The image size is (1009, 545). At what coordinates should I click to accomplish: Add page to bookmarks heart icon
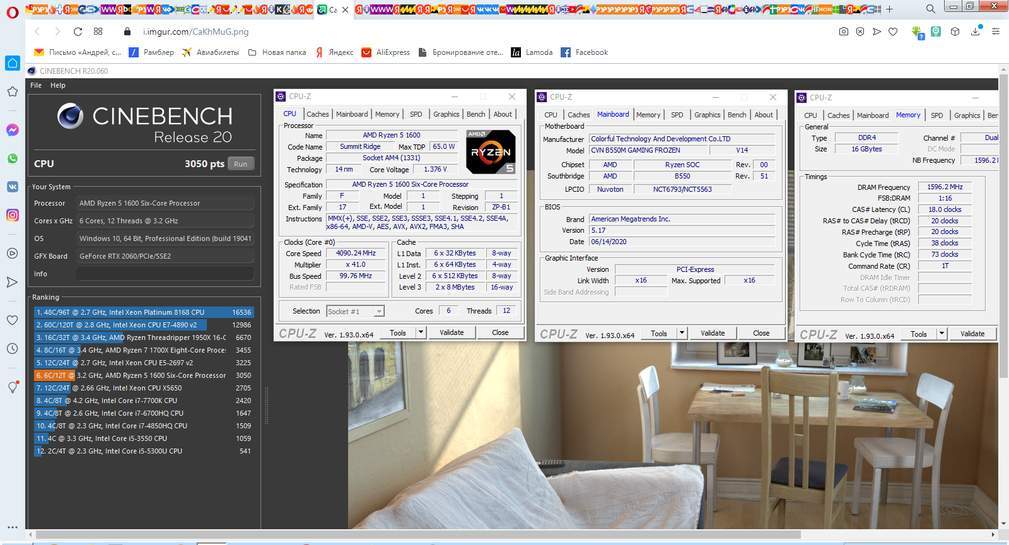[x=893, y=32]
